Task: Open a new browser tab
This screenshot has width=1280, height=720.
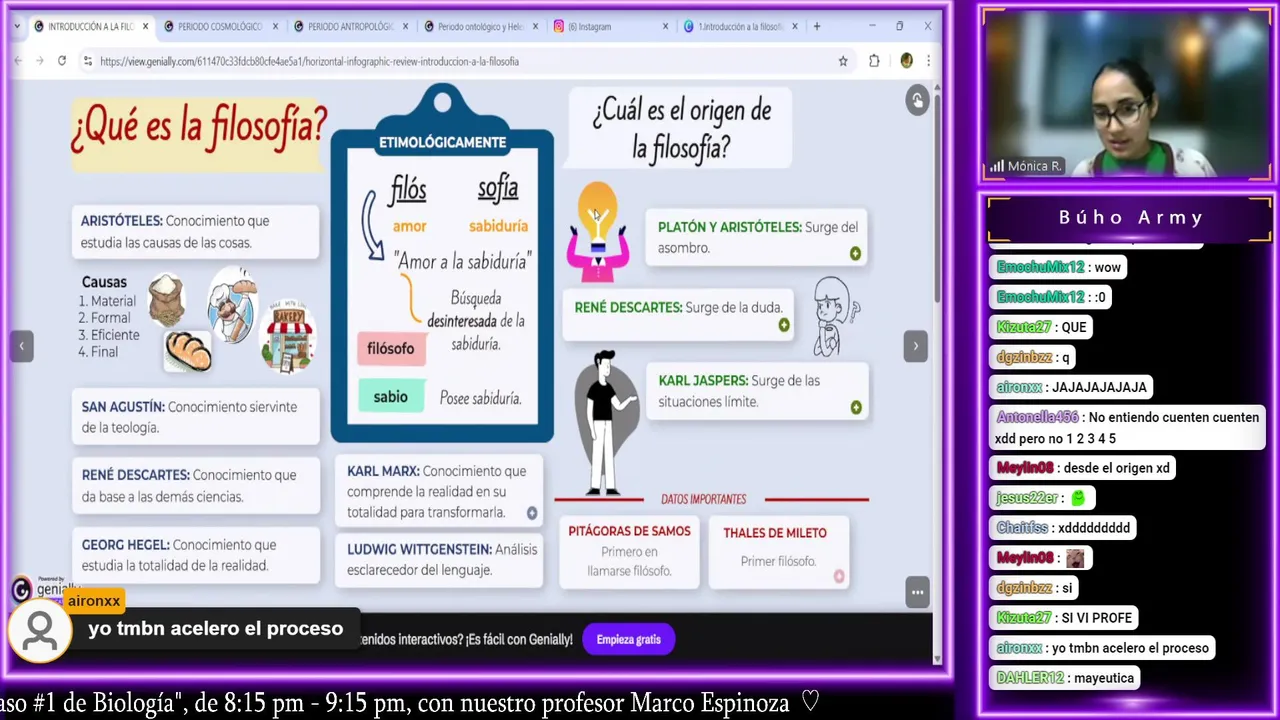Action: click(x=817, y=27)
